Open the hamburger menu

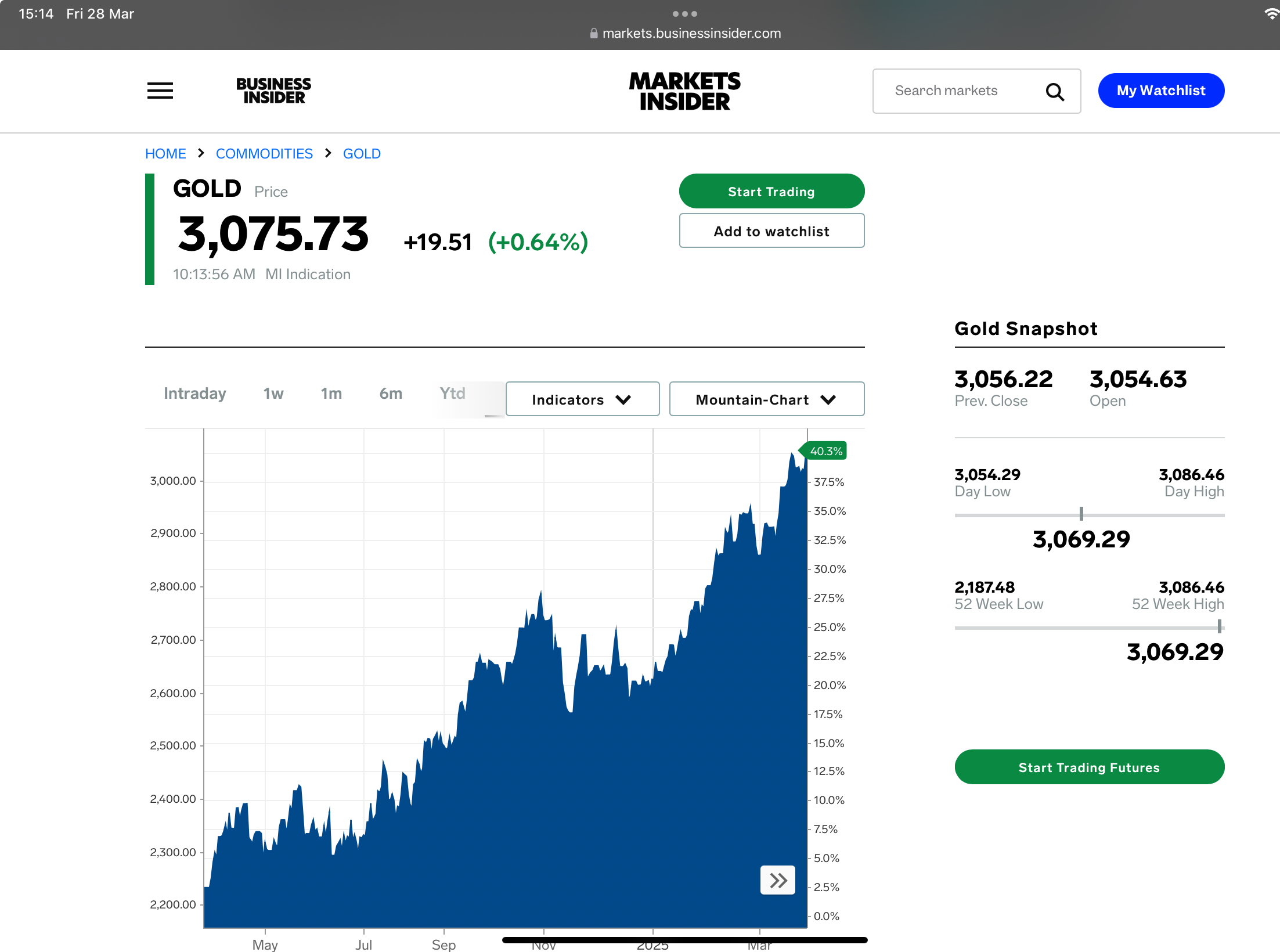tap(160, 91)
